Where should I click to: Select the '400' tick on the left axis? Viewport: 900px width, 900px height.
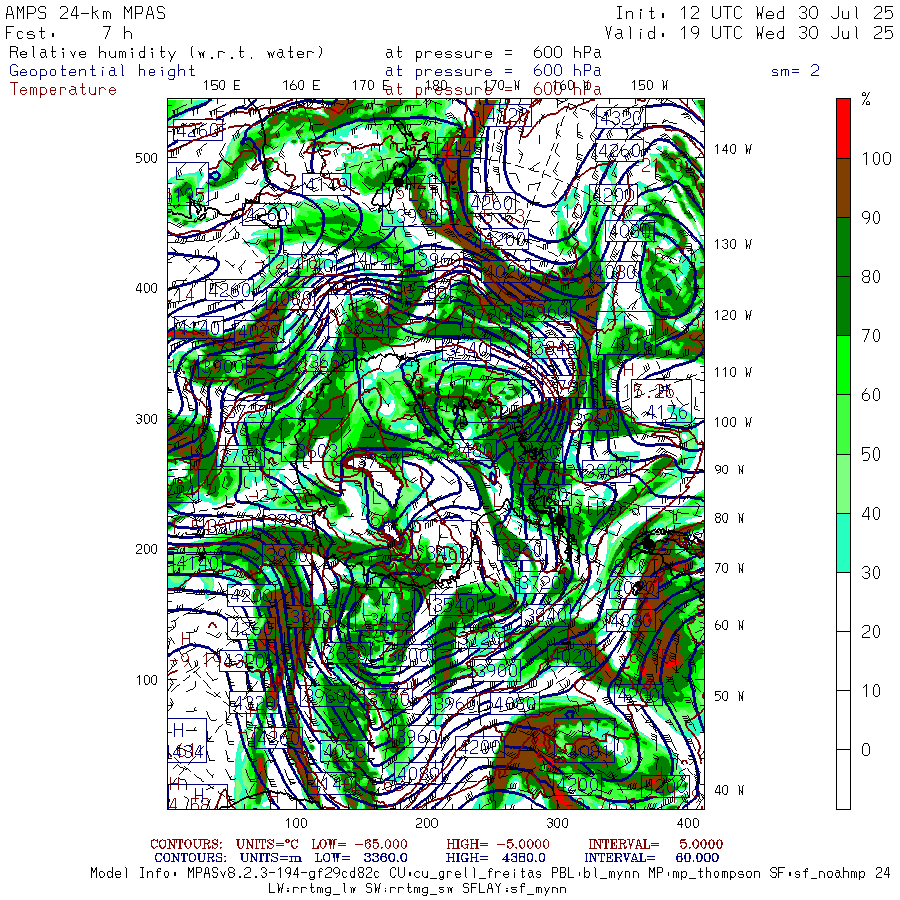tap(146, 288)
